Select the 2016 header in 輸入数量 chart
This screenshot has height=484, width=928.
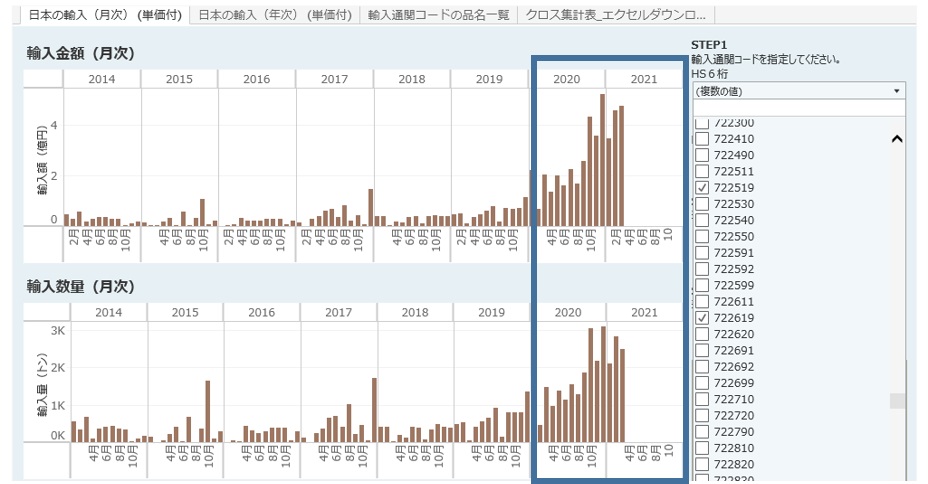(x=262, y=312)
